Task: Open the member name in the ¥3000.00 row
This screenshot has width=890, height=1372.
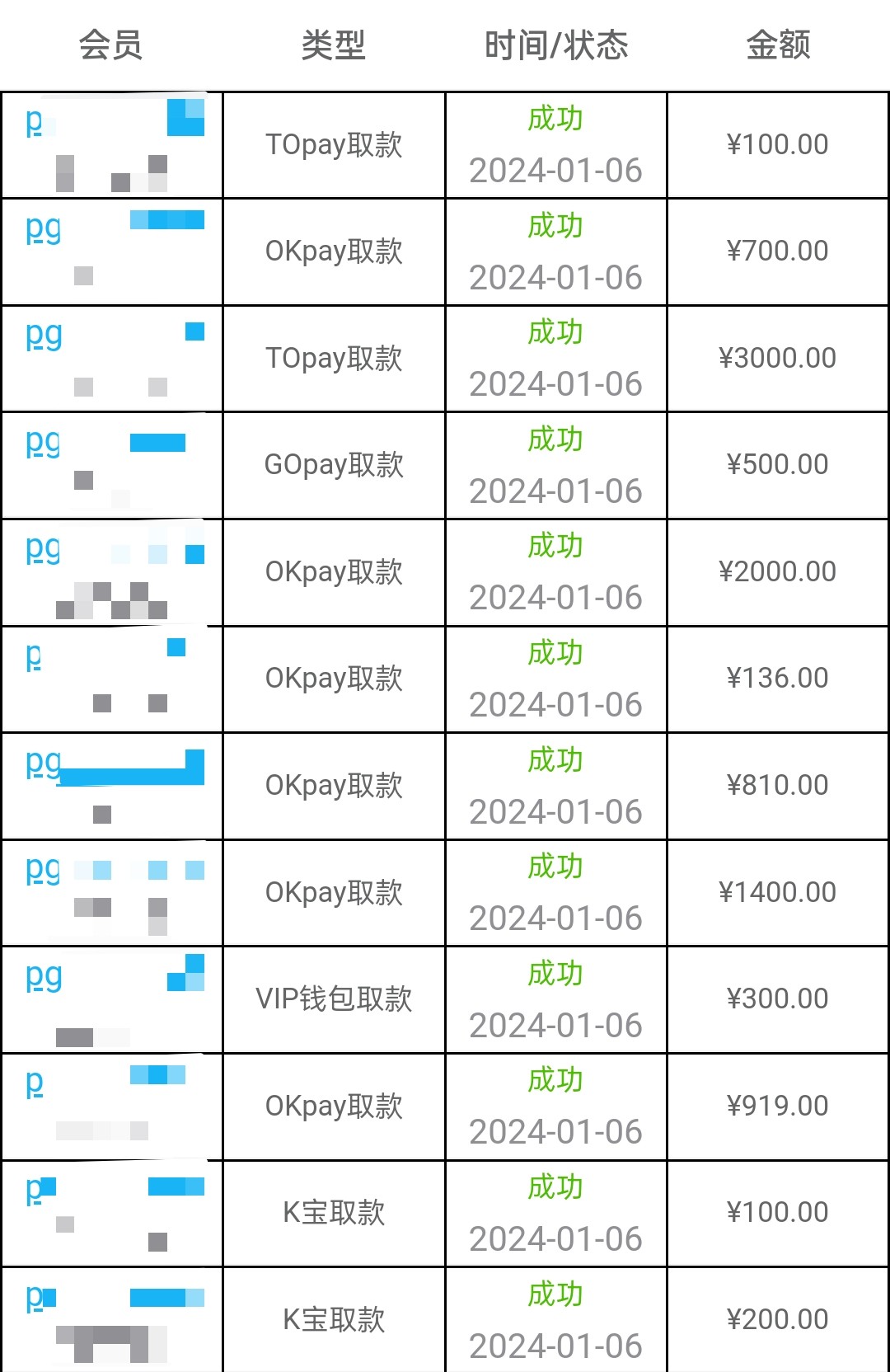Action: click(44, 336)
